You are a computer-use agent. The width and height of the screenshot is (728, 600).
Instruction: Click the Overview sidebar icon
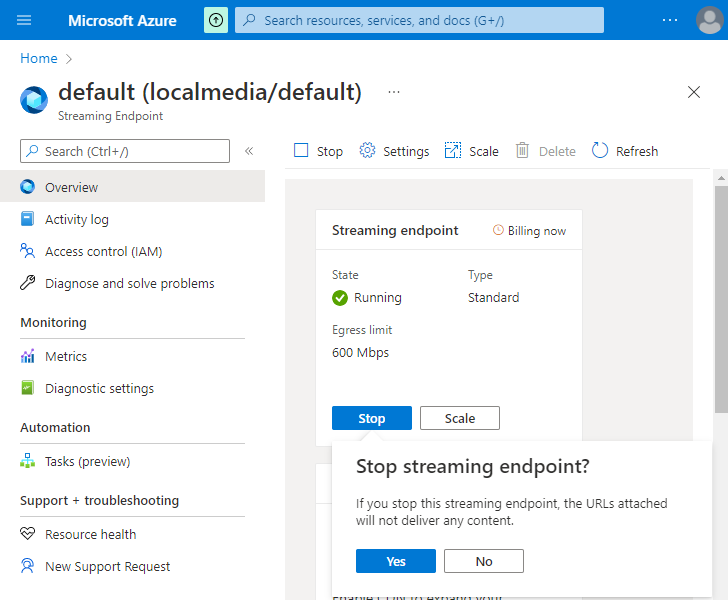[x=27, y=187]
